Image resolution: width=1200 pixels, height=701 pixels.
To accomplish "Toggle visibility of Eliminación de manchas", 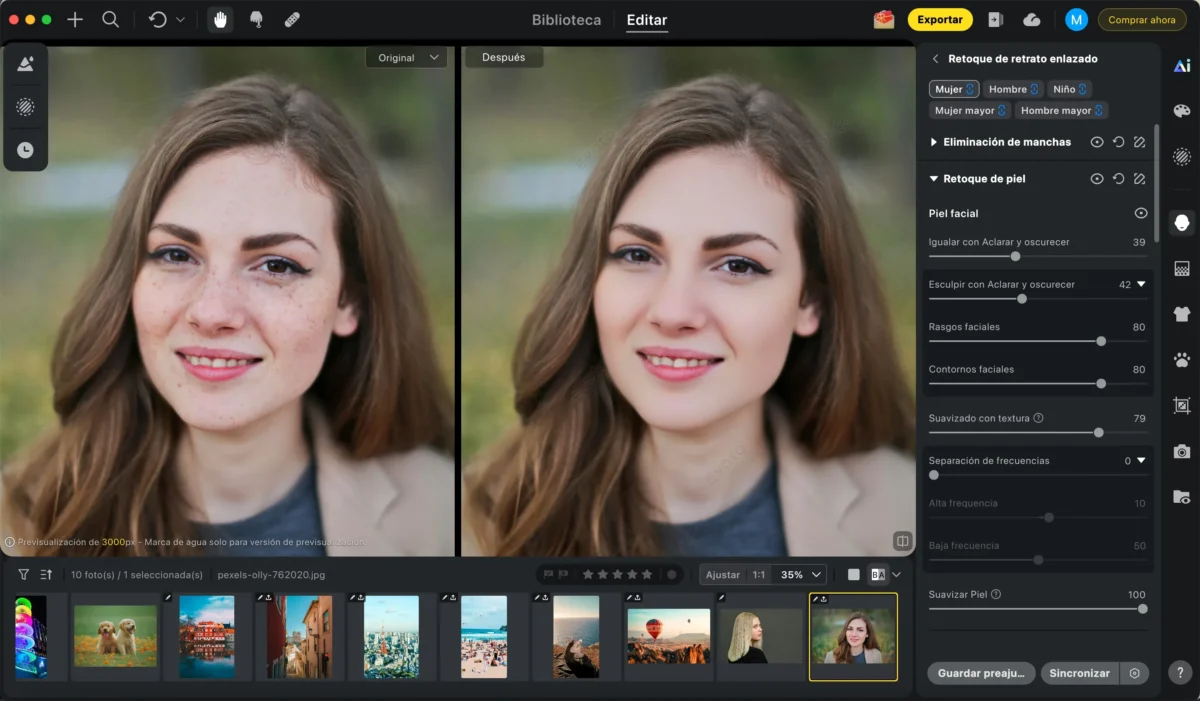I will point(1097,142).
